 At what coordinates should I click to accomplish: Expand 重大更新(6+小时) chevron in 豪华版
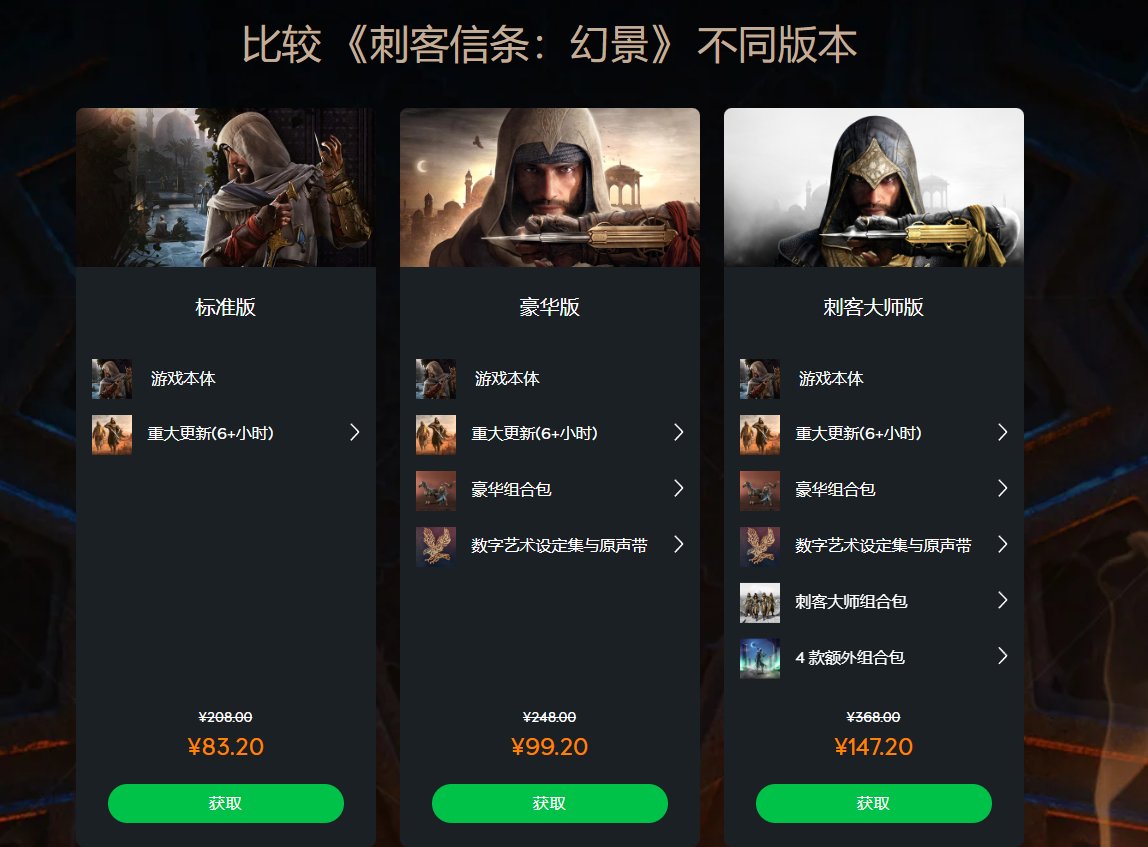[x=679, y=433]
